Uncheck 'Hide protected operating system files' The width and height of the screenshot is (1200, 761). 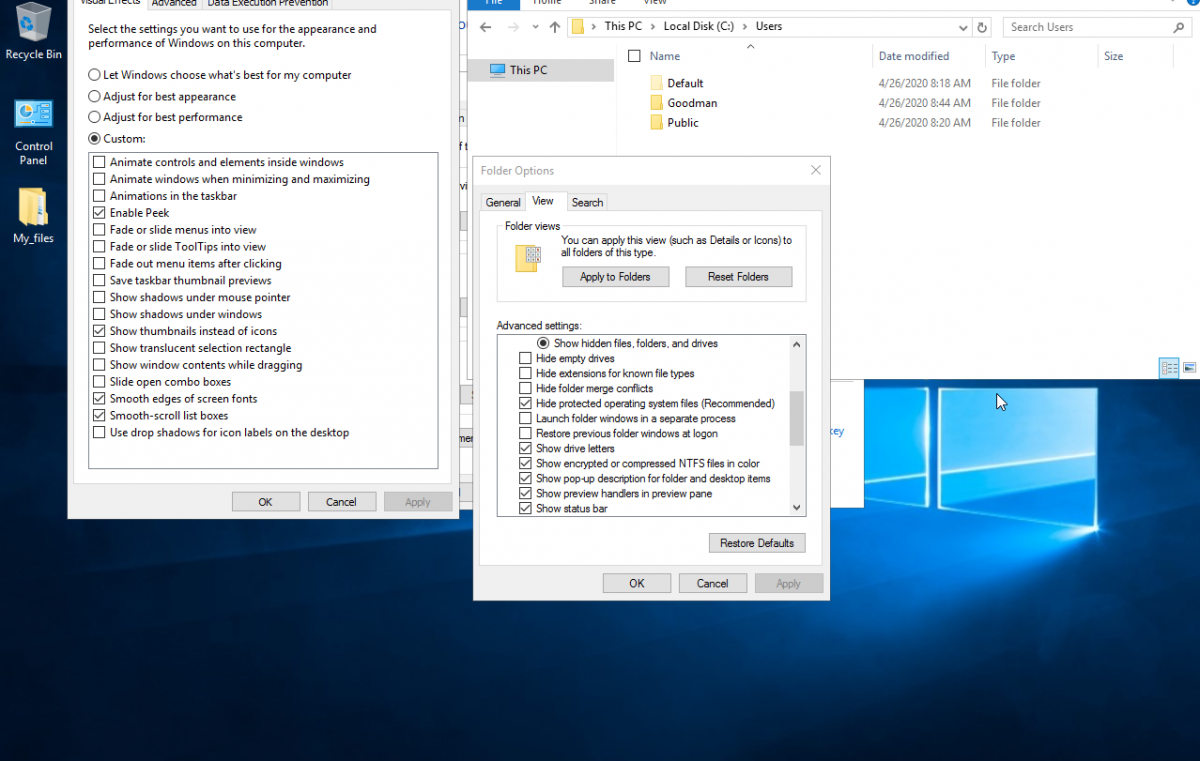coord(526,403)
